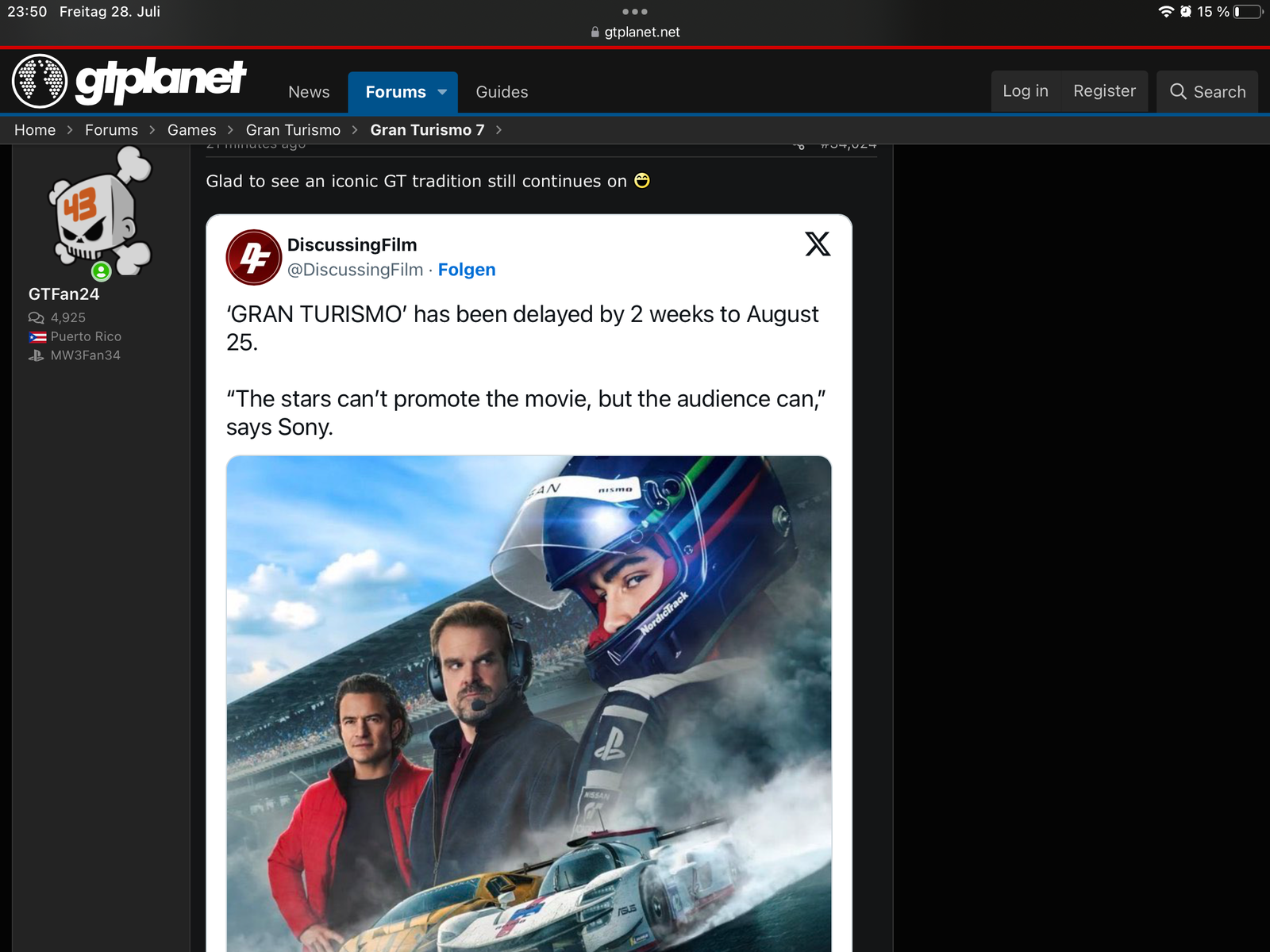Open Forums in the breadcrumb trail

[111, 130]
